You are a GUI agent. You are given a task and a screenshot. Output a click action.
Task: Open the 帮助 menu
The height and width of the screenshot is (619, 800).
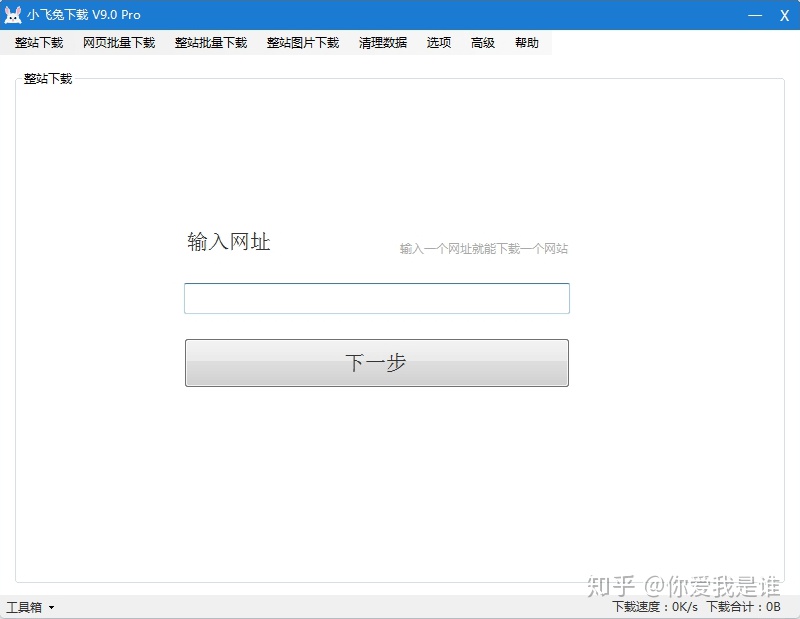(527, 43)
